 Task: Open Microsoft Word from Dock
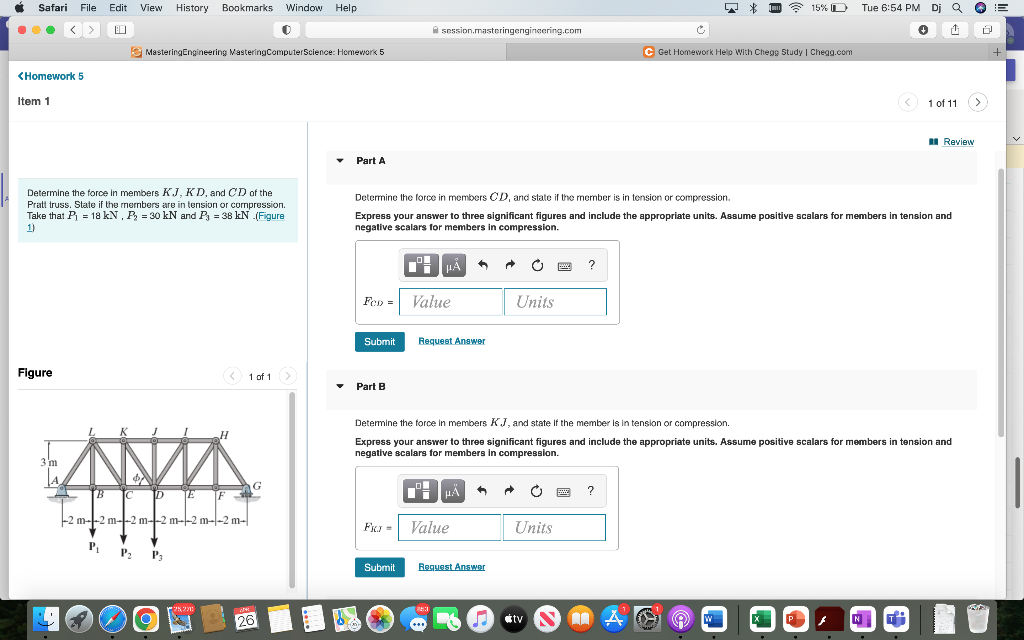coord(713,618)
